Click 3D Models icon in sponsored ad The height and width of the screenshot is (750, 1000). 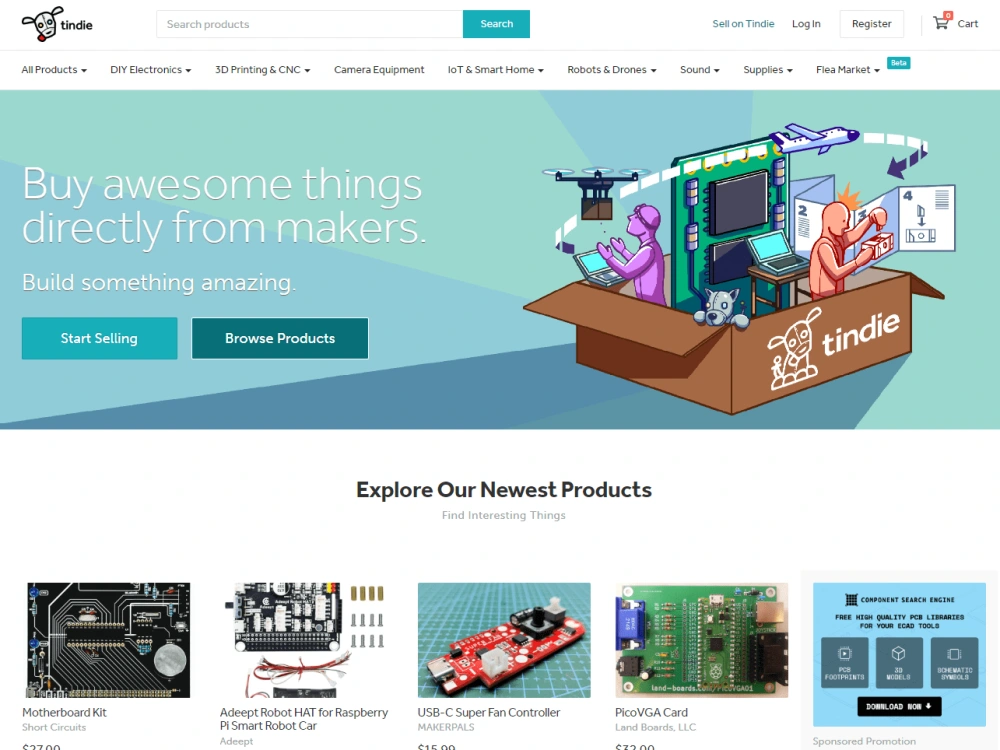pos(899,662)
